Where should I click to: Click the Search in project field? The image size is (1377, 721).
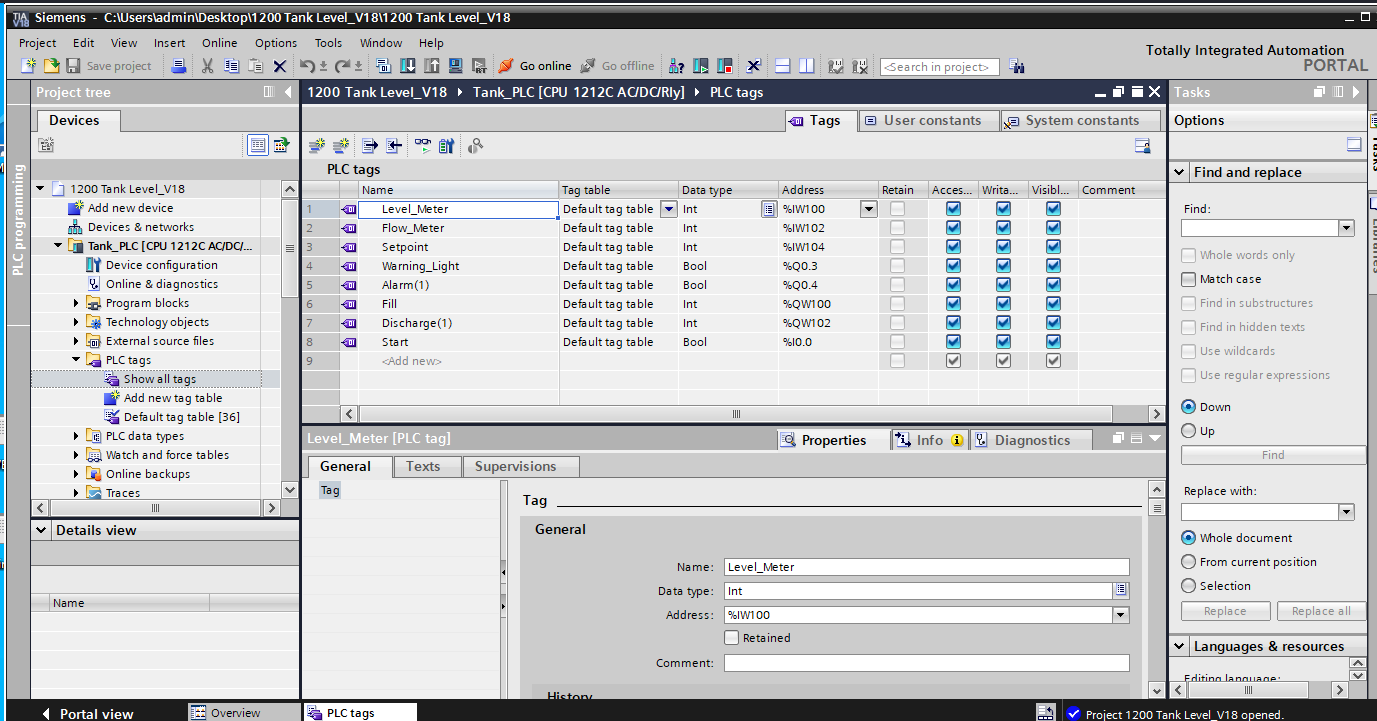click(x=940, y=67)
